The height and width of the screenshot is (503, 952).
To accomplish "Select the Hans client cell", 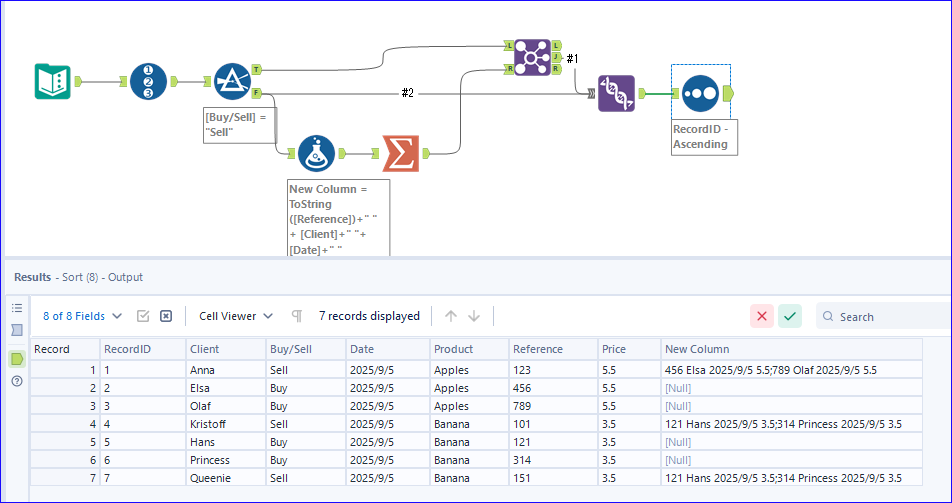I will pos(226,442).
